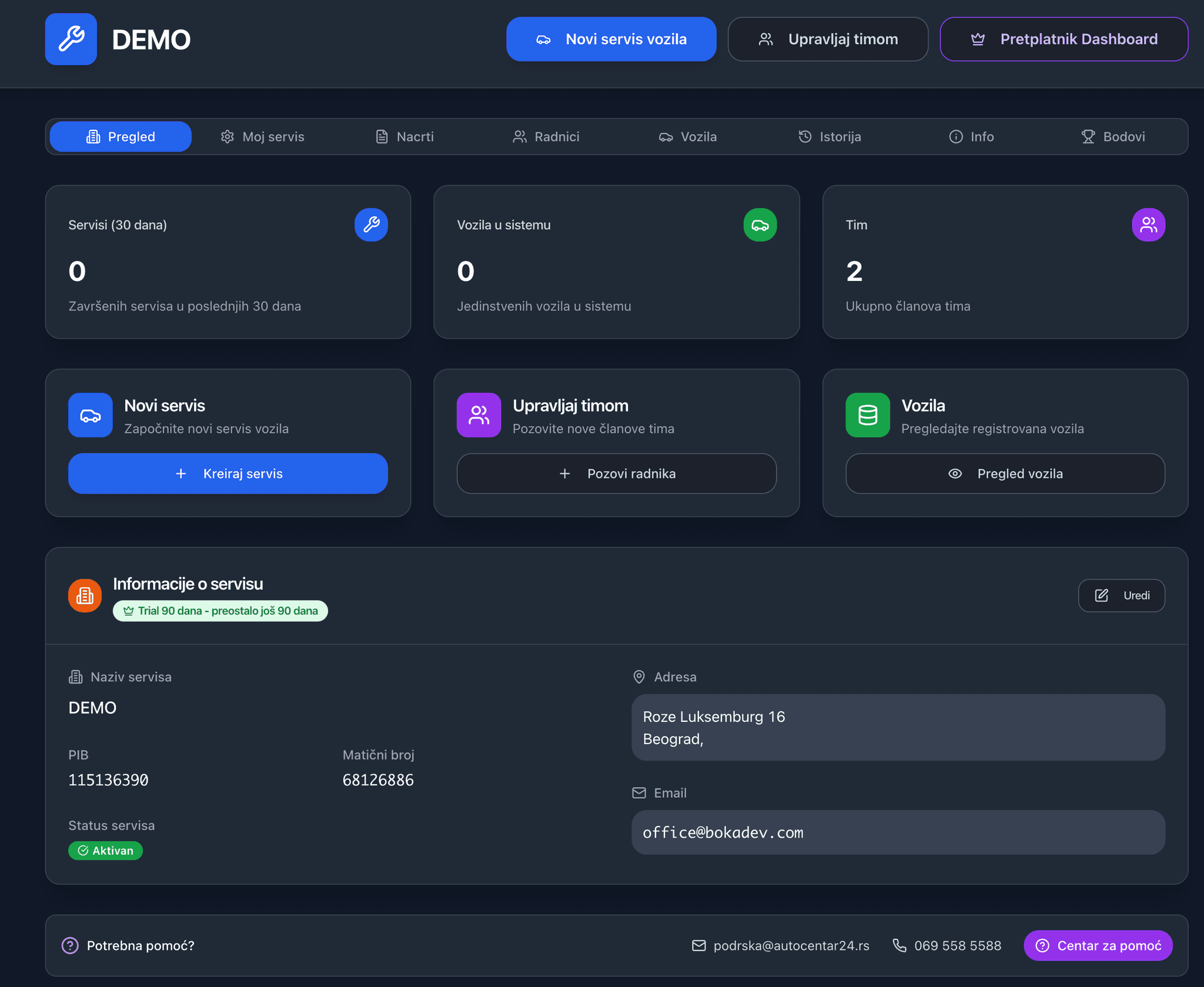Click the Pozovi radnika button
The image size is (1204, 987).
(x=616, y=473)
